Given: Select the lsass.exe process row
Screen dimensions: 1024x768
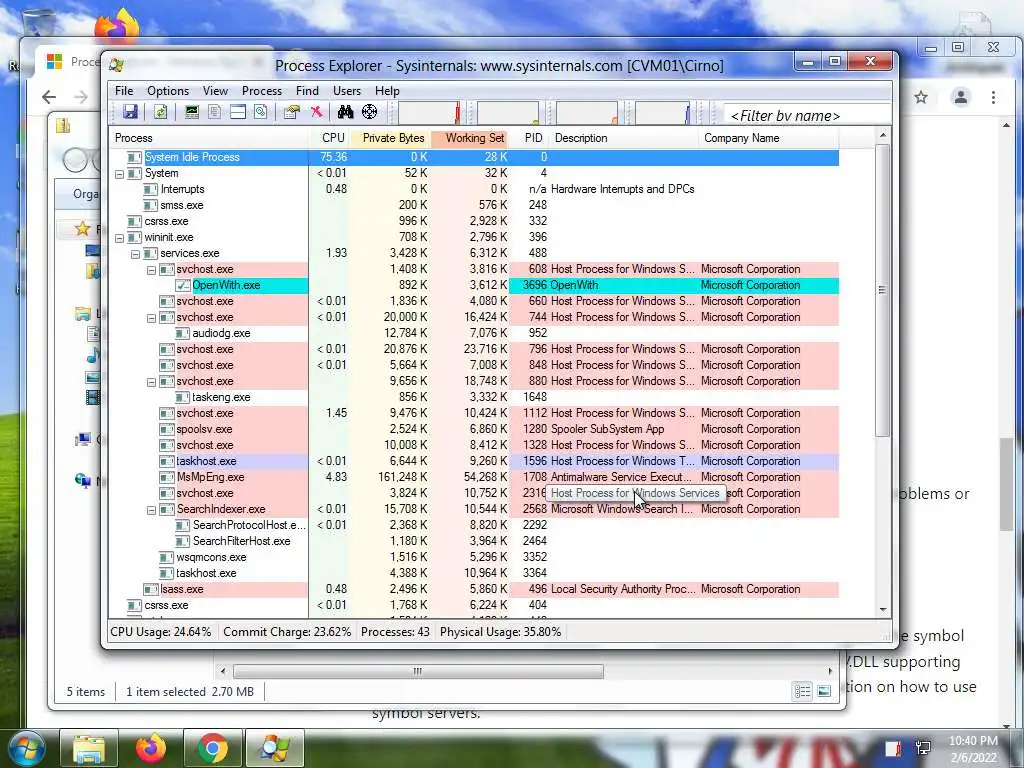Looking at the screenshot, I should pyautogui.click(x=474, y=589).
